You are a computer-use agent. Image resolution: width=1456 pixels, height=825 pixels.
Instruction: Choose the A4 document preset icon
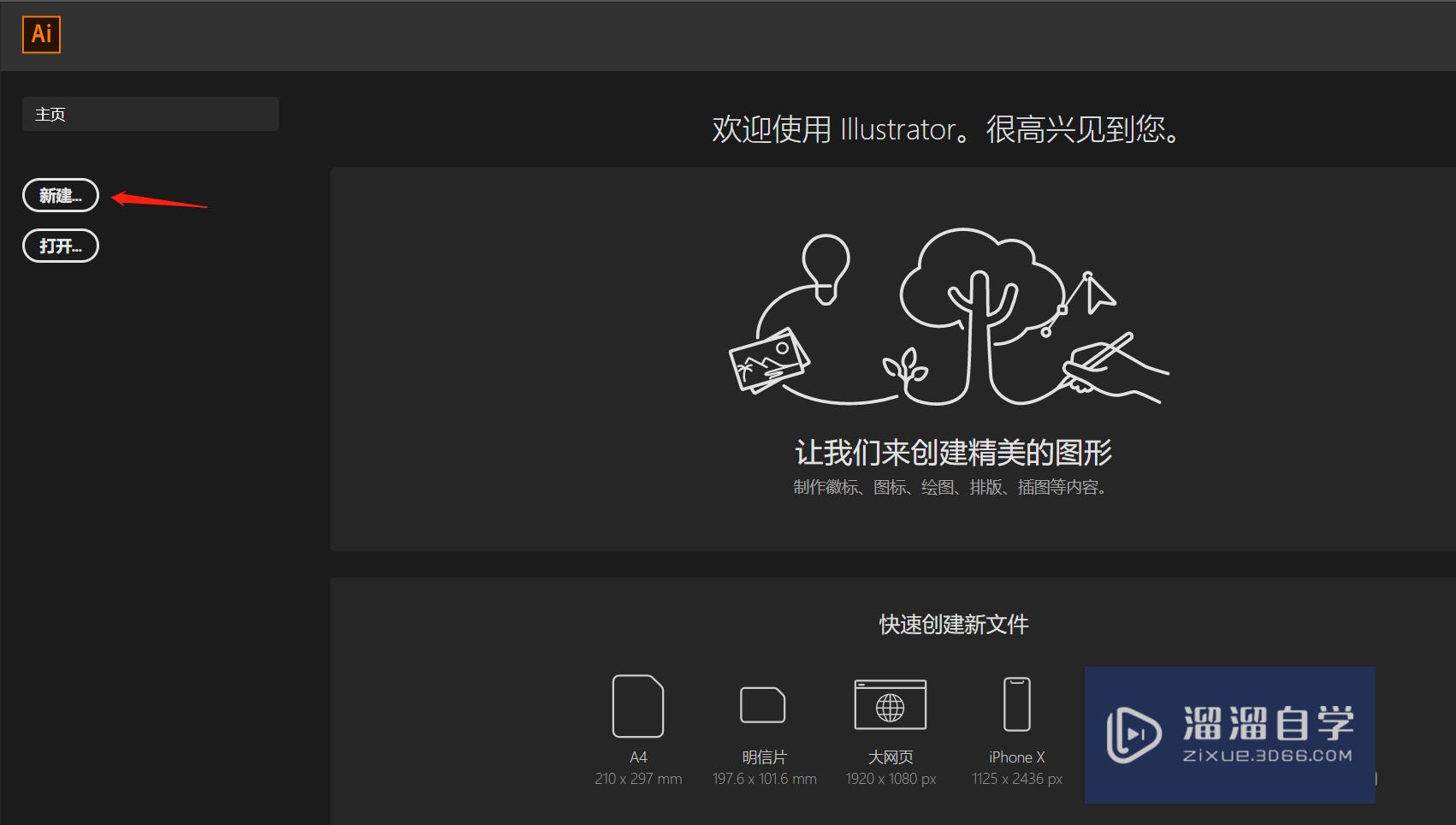click(638, 706)
